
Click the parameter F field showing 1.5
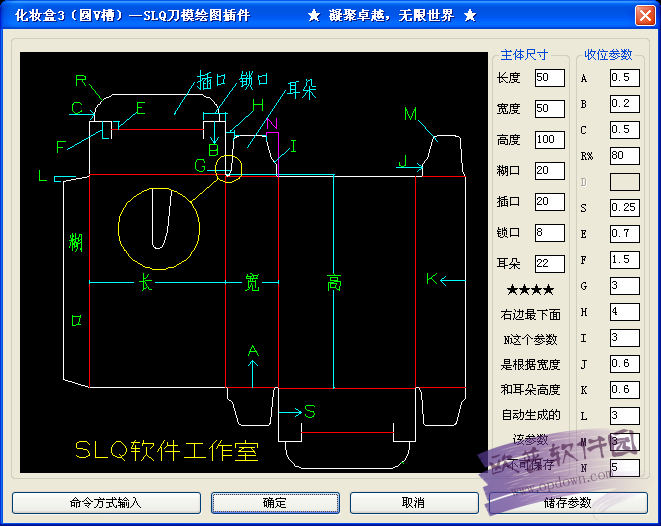(x=625, y=260)
